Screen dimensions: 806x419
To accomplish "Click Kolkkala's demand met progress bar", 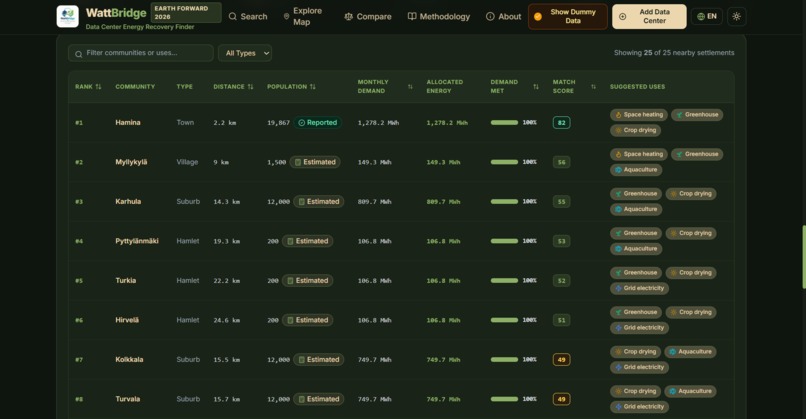I will [504, 359].
